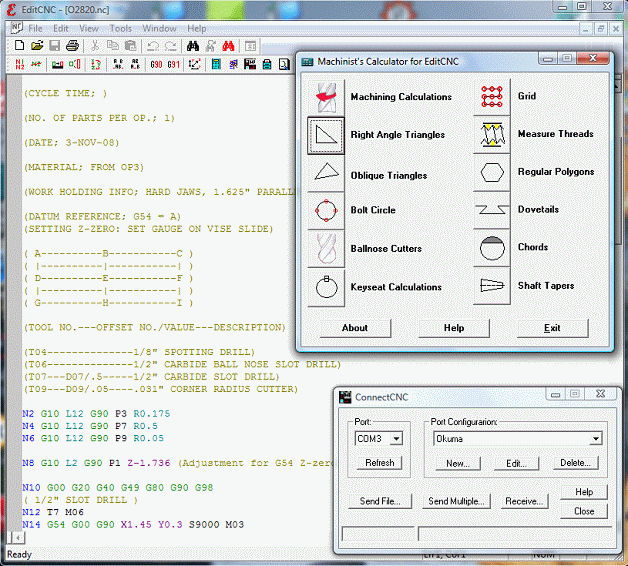Save the file with the floppy icon
Image resolution: width=628 pixels, height=566 pixels.
coord(54,46)
